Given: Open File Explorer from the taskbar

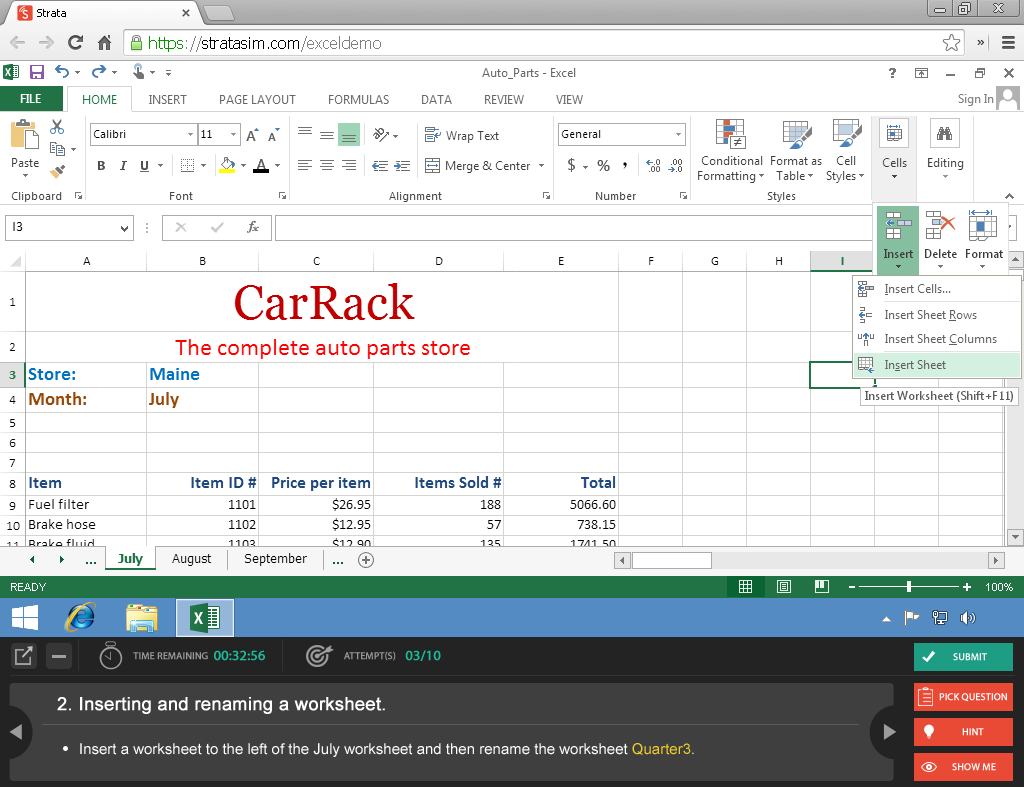Looking at the screenshot, I should (x=142, y=617).
